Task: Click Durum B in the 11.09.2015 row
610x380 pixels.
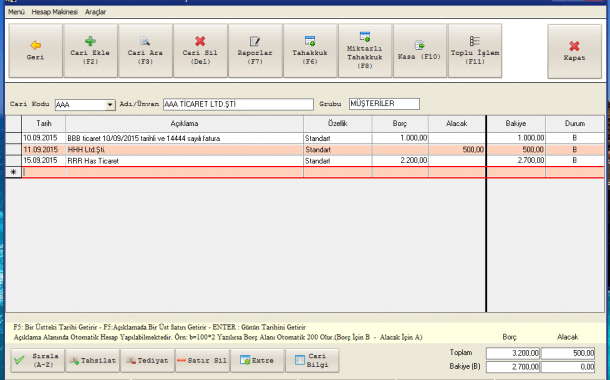Action: tap(575, 150)
